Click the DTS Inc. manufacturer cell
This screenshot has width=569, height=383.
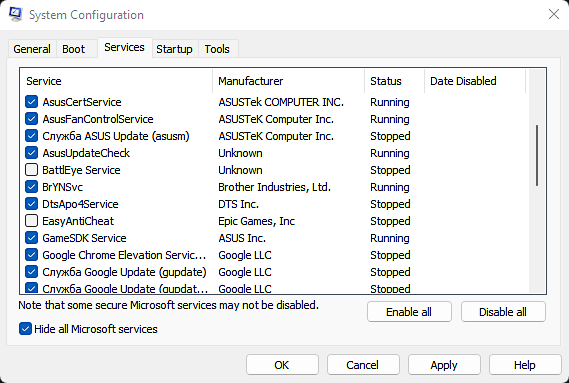coord(238,204)
